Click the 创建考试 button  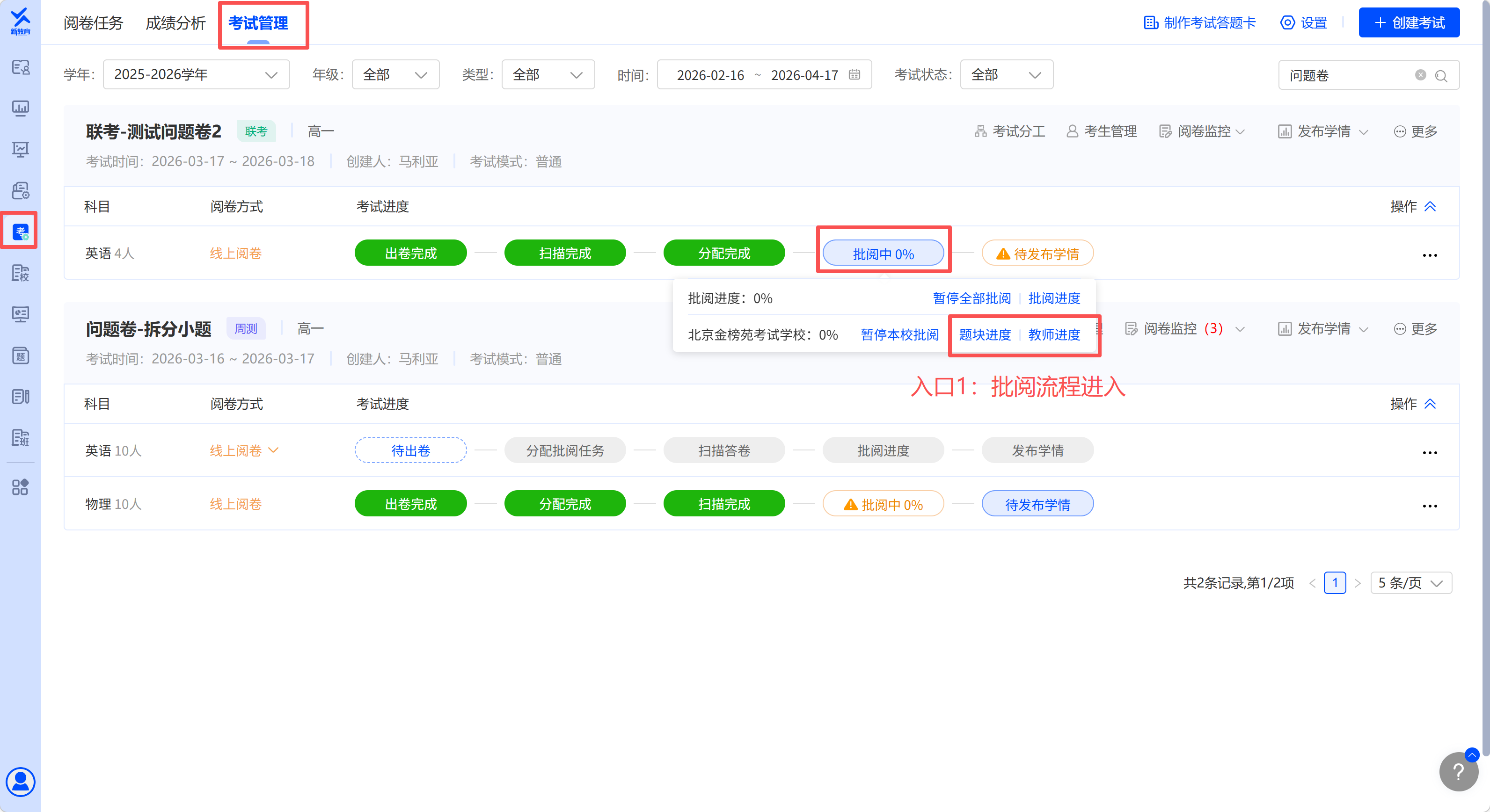(x=1409, y=23)
